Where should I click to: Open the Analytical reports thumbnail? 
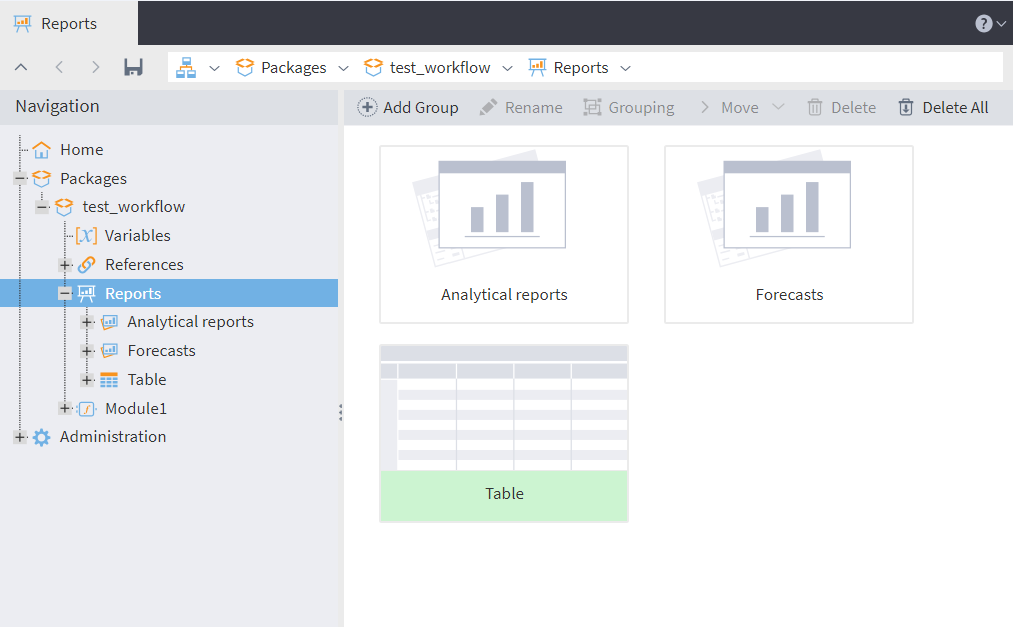[504, 234]
